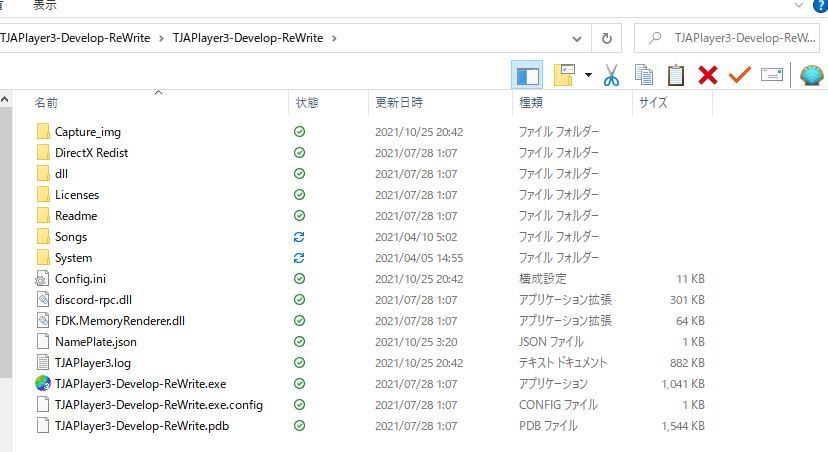Toggle the preview pane toolbar icon

click(x=527, y=76)
